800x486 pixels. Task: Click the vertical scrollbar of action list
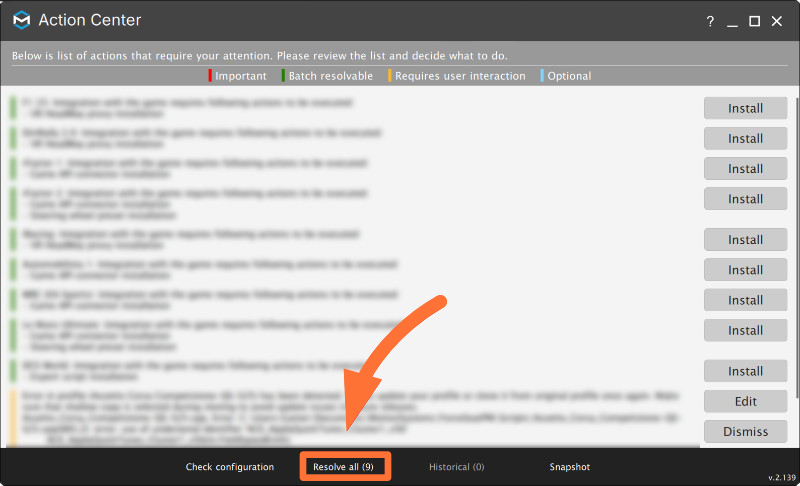797,247
